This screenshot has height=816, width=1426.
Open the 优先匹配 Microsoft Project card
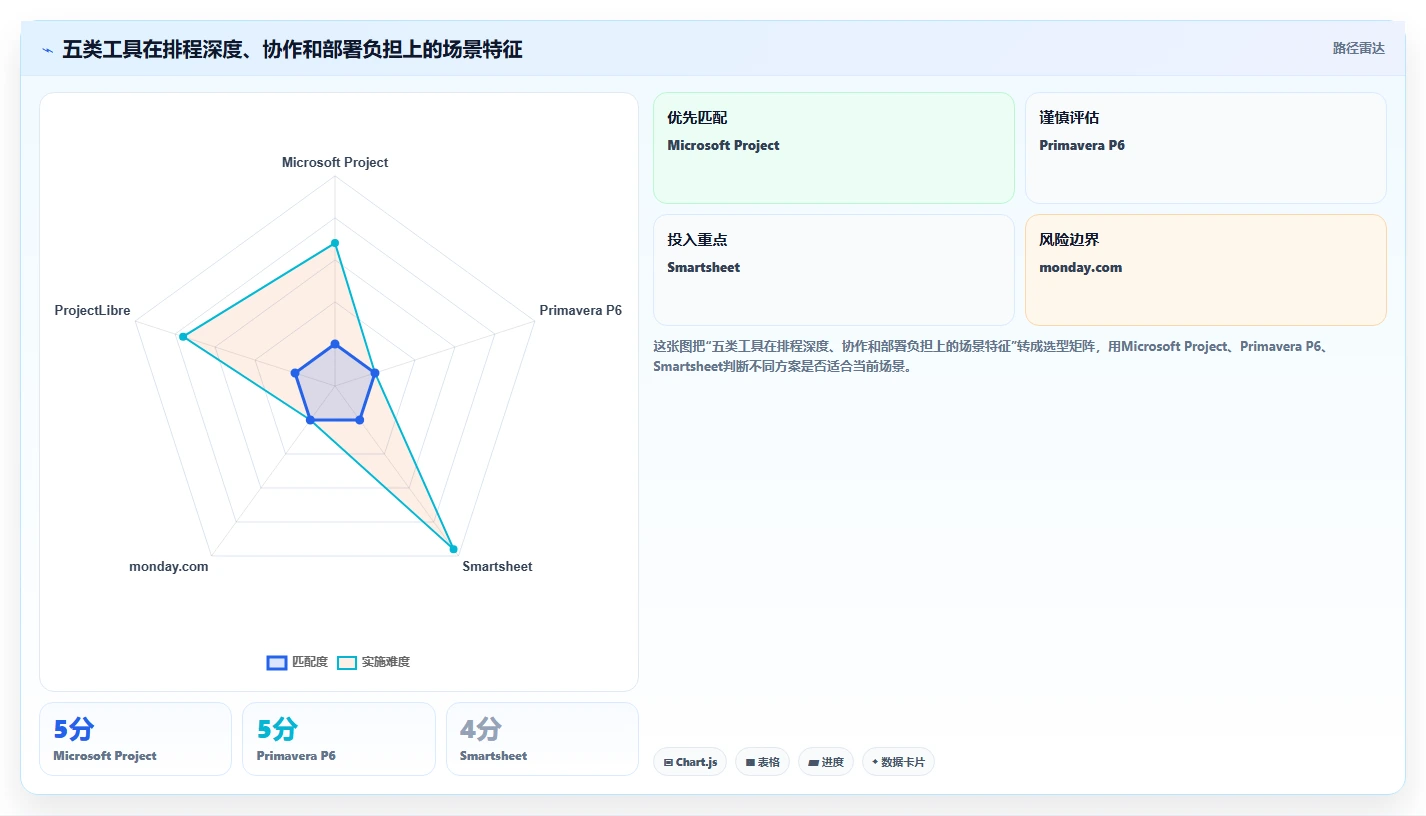(x=834, y=148)
